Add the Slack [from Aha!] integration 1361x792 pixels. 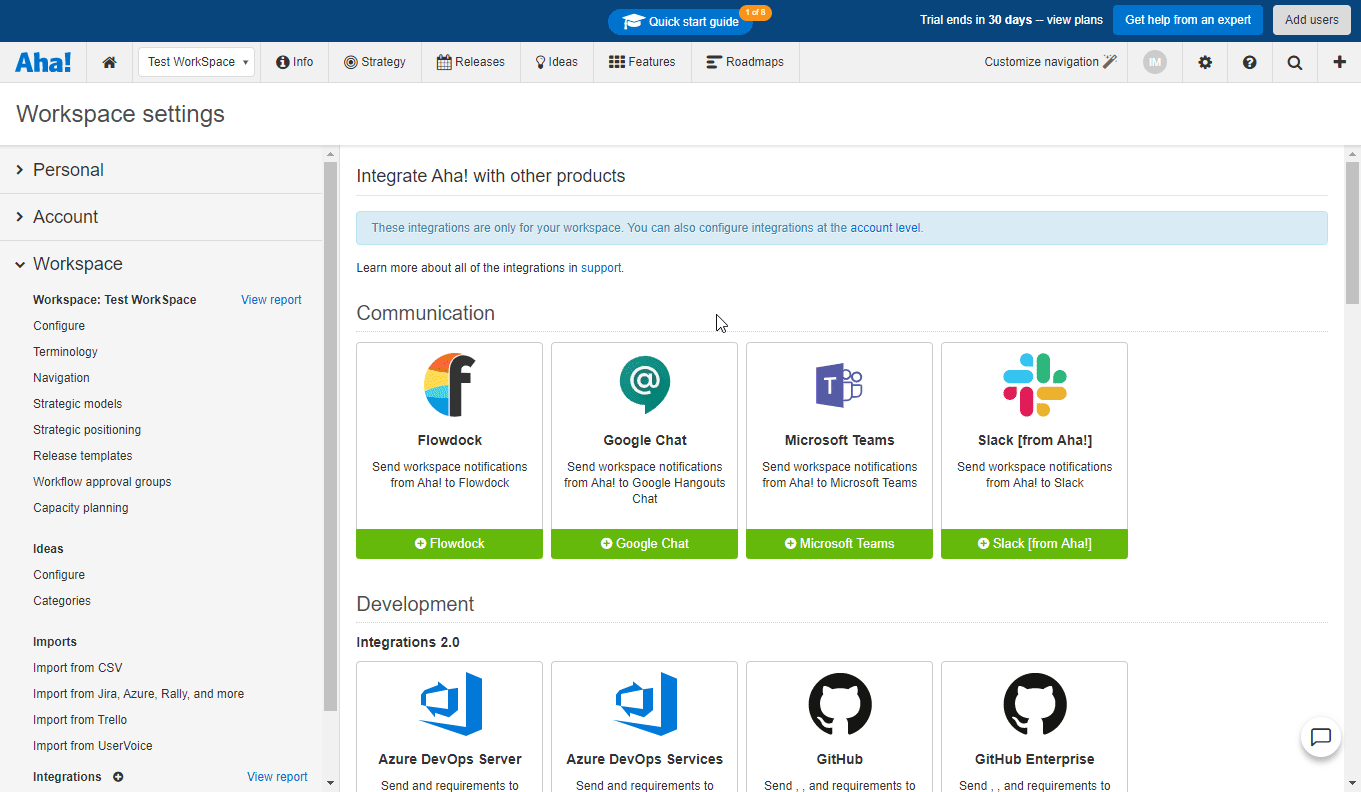(1035, 544)
